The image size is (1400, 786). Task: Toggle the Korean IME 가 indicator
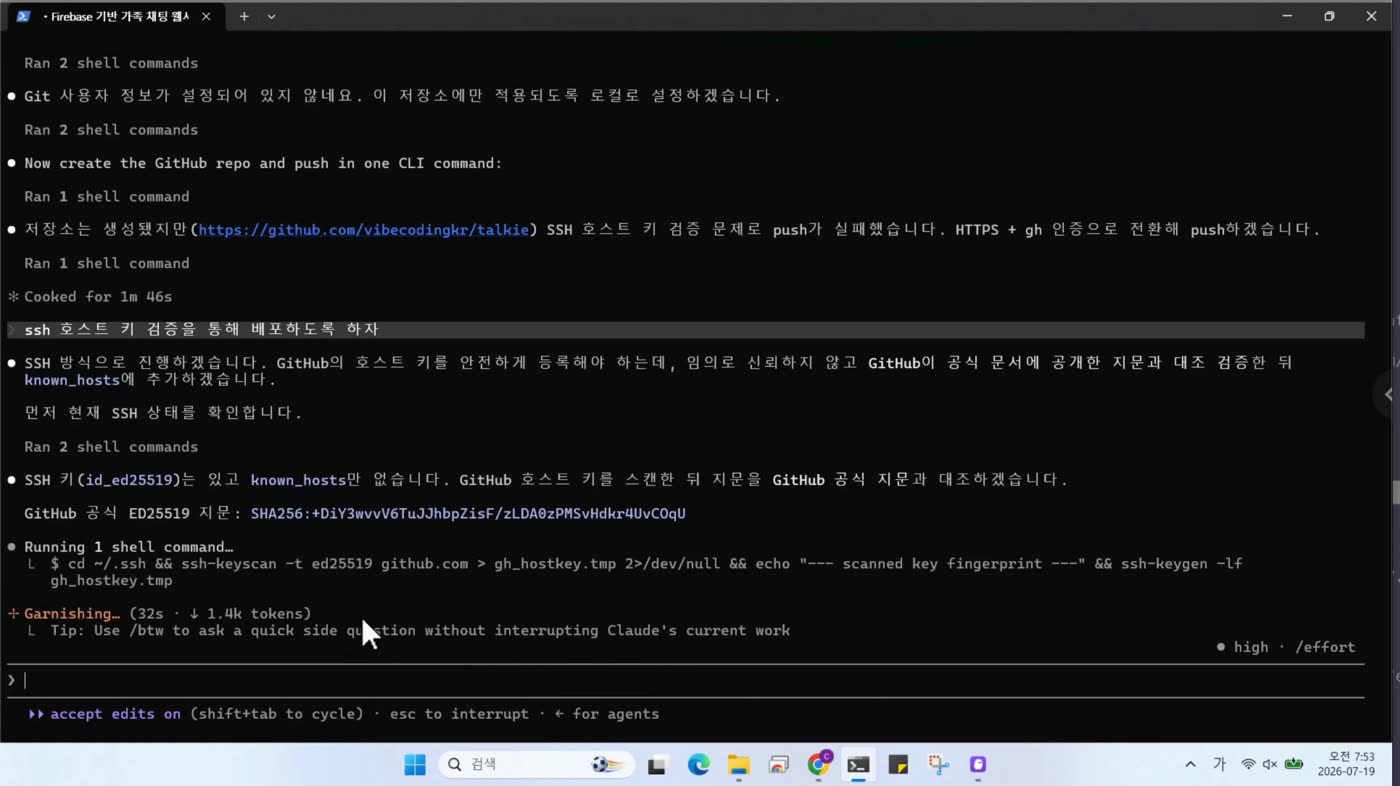click(x=1219, y=764)
